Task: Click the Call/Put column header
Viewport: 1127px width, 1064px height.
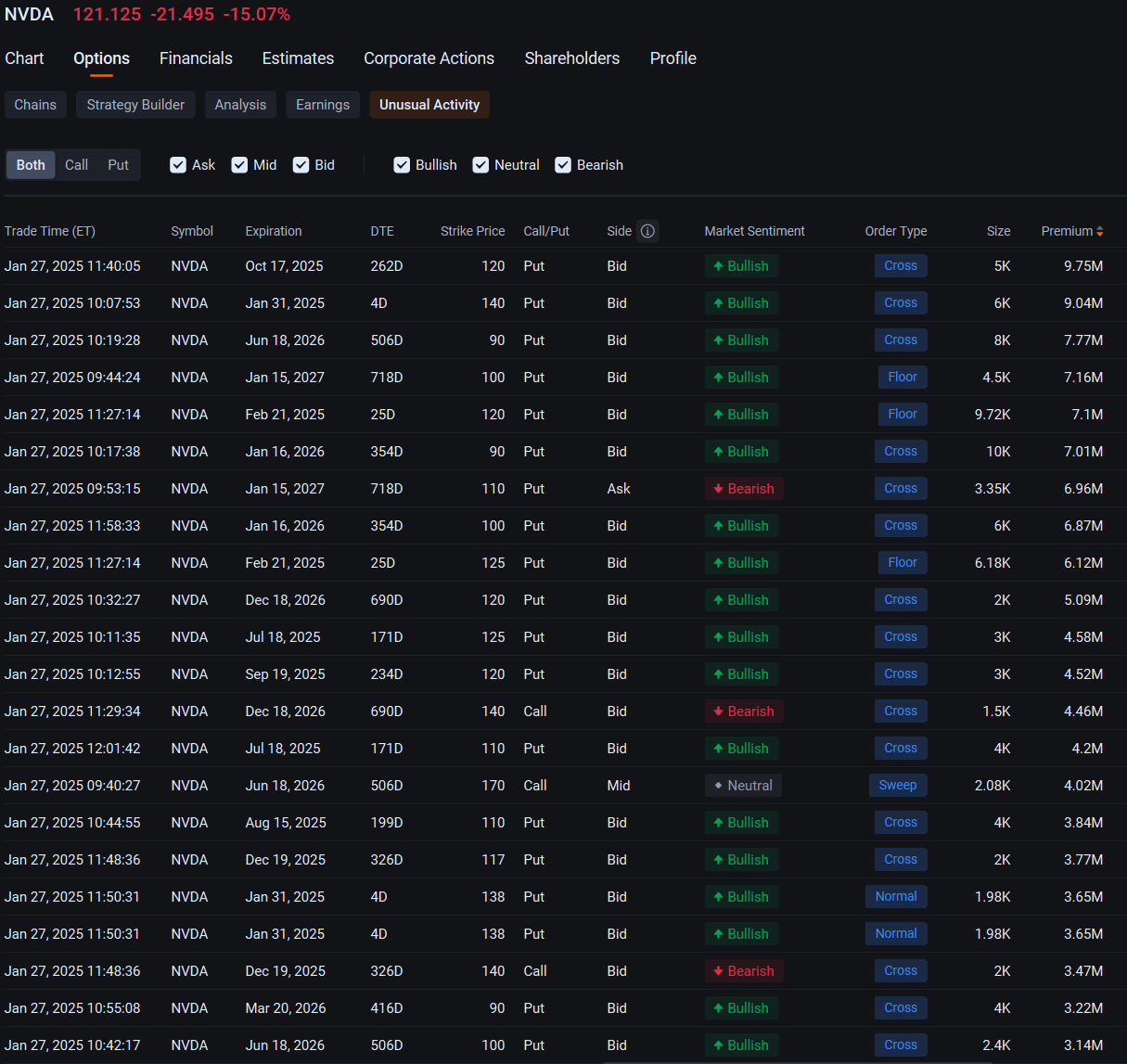Action: pos(546,231)
